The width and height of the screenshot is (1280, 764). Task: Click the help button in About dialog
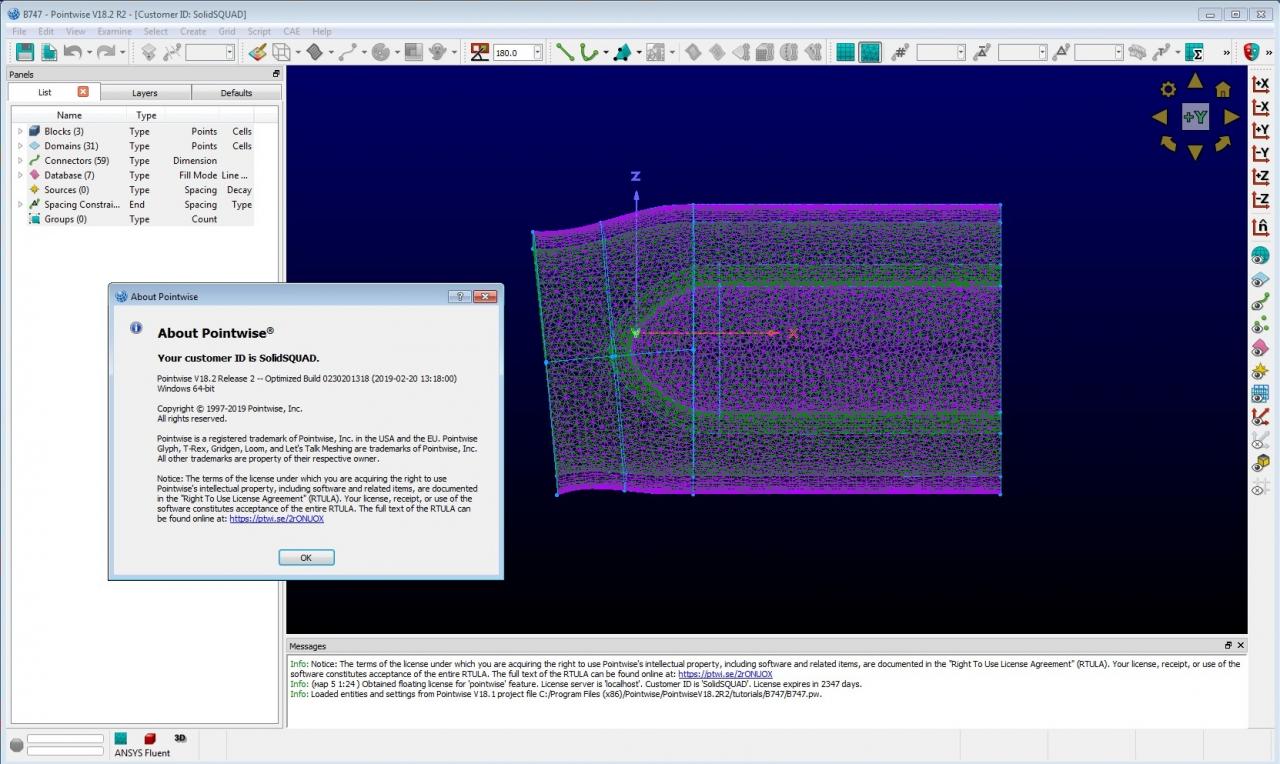[x=459, y=296]
